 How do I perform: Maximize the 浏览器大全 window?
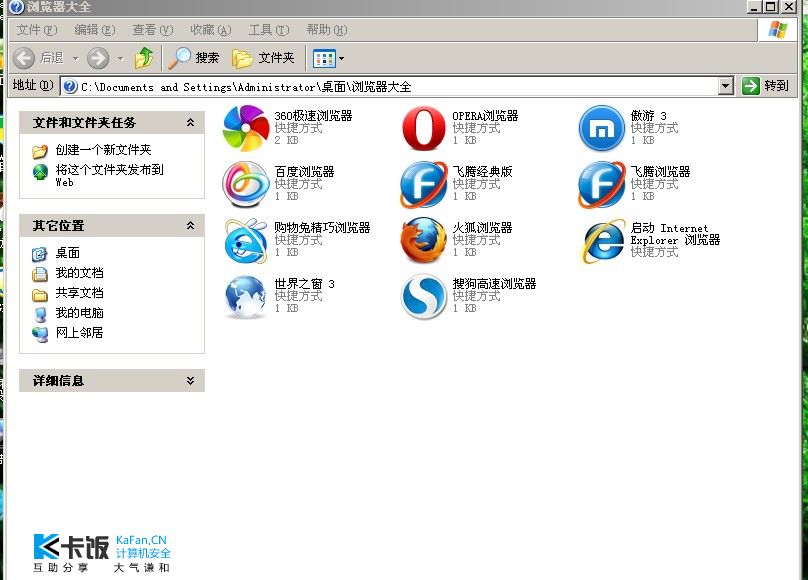click(x=771, y=7)
